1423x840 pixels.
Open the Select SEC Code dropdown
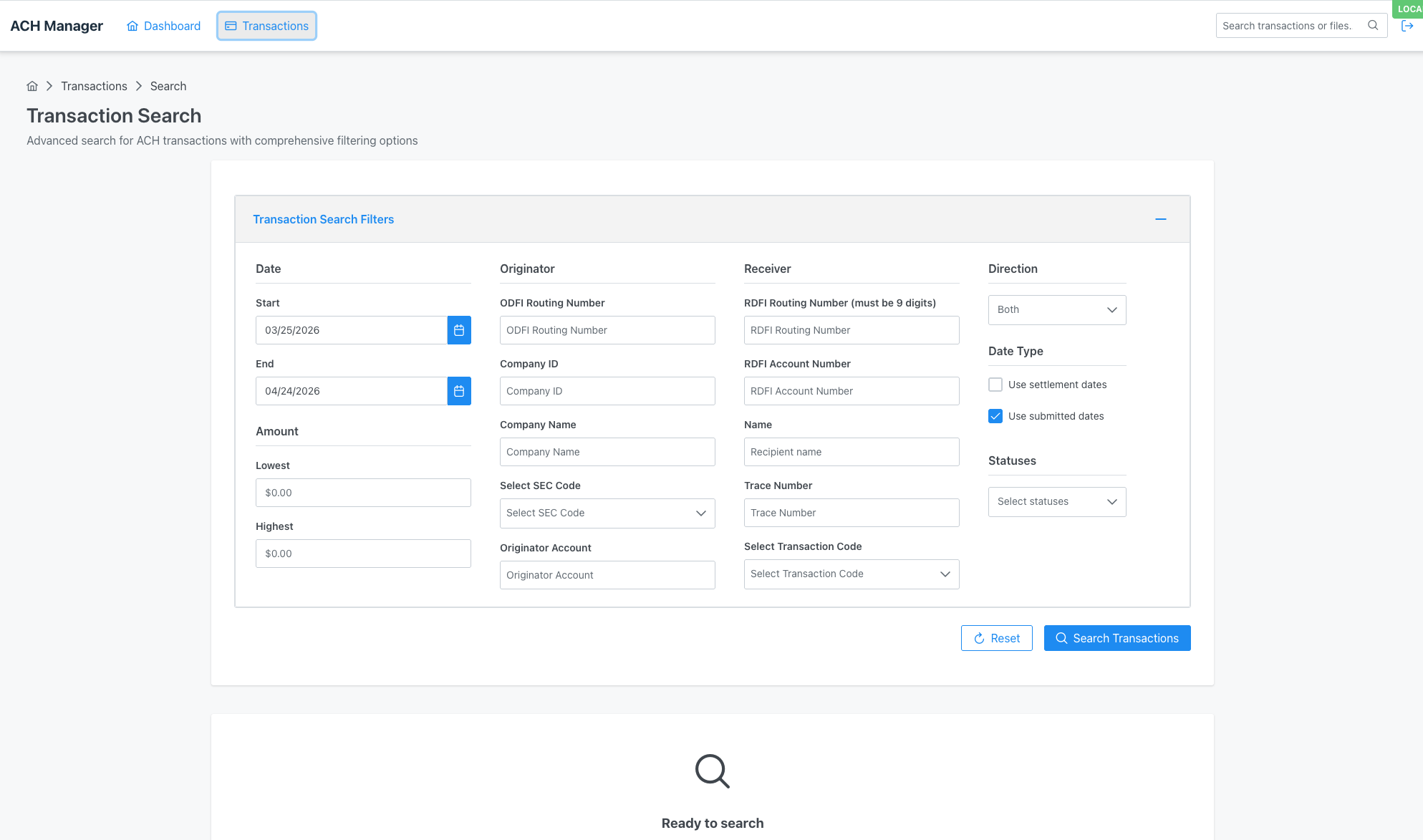point(607,513)
